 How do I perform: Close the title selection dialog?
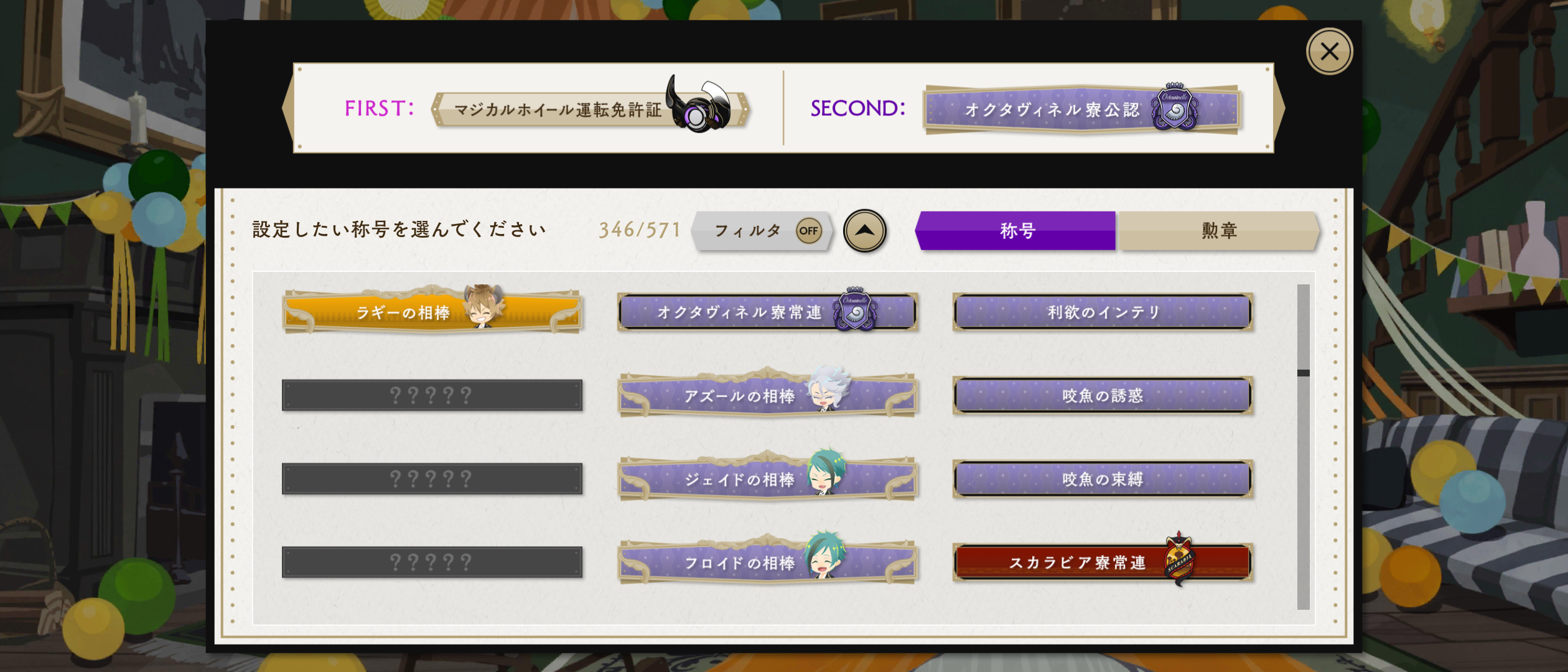point(1329,52)
